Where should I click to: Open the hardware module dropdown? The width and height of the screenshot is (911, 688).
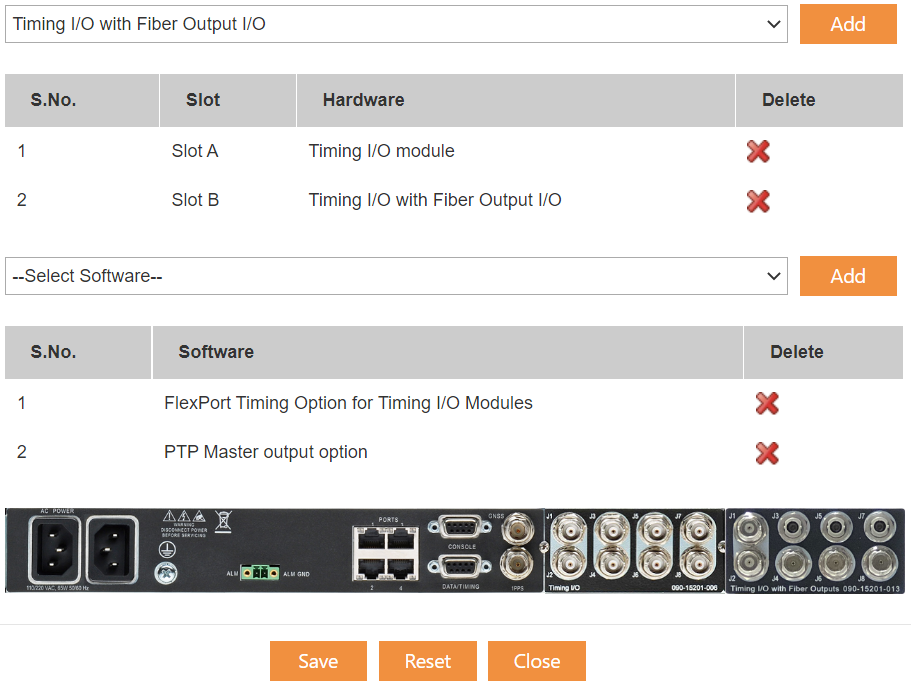[x=395, y=23]
